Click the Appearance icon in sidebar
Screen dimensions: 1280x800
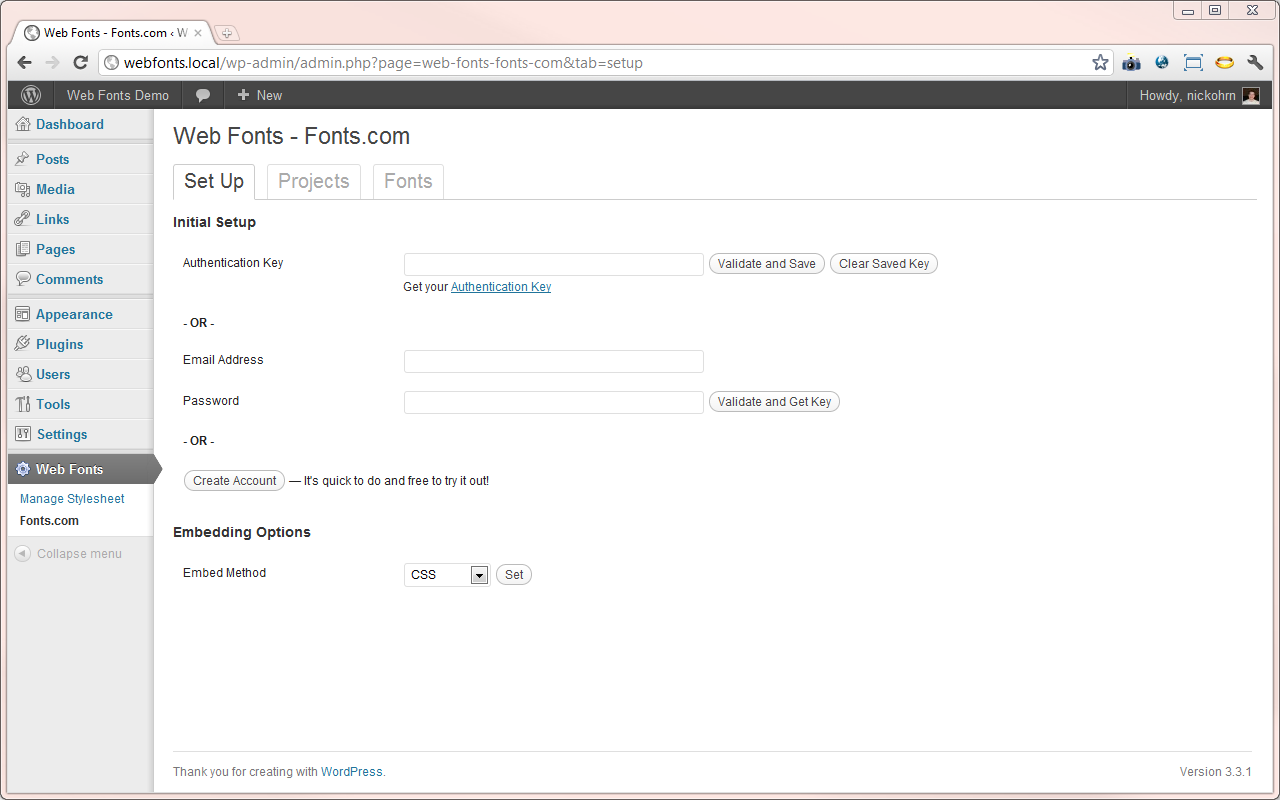click(23, 314)
